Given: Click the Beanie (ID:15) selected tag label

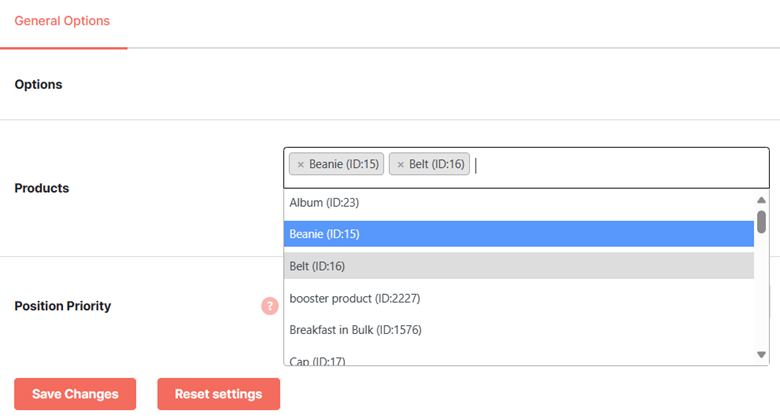Looking at the screenshot, I should click(344, 164).
